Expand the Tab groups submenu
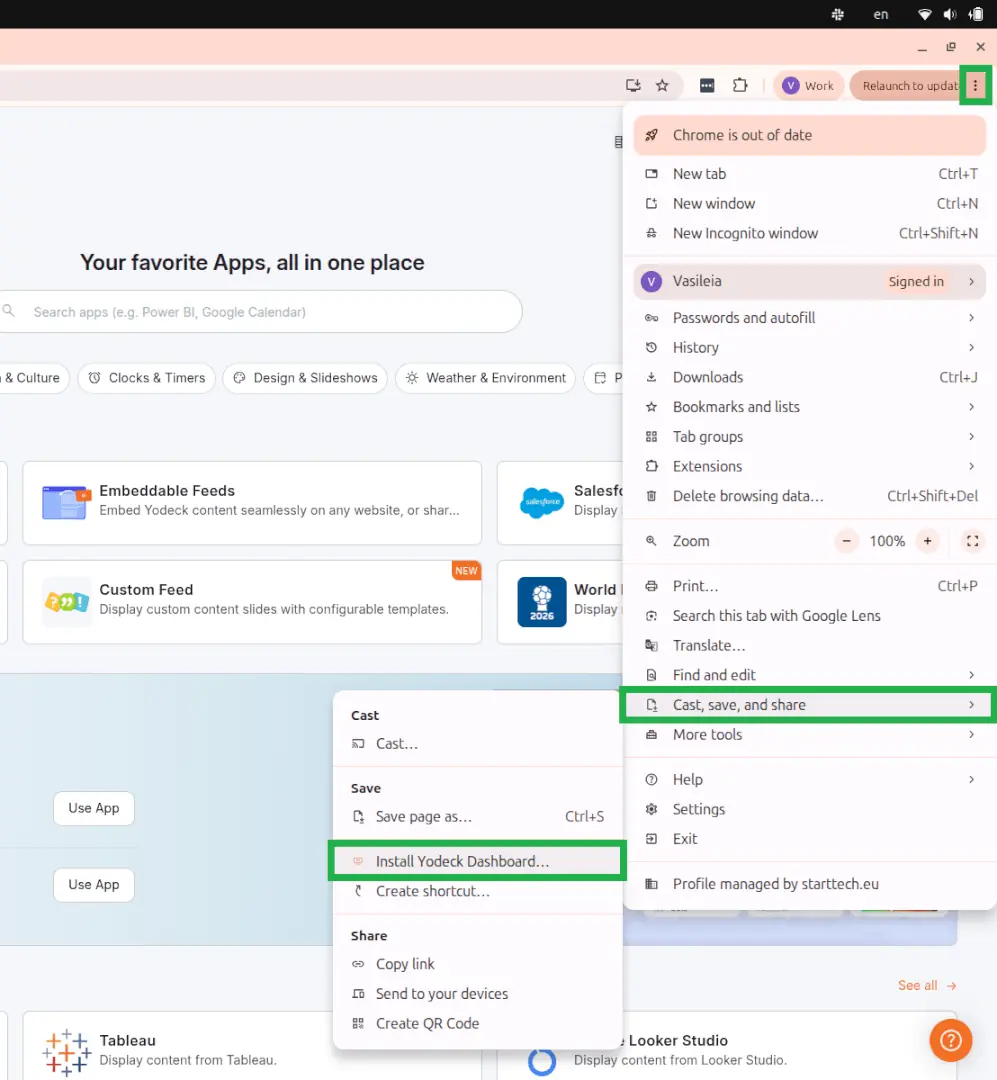 (x=809, y=436)
